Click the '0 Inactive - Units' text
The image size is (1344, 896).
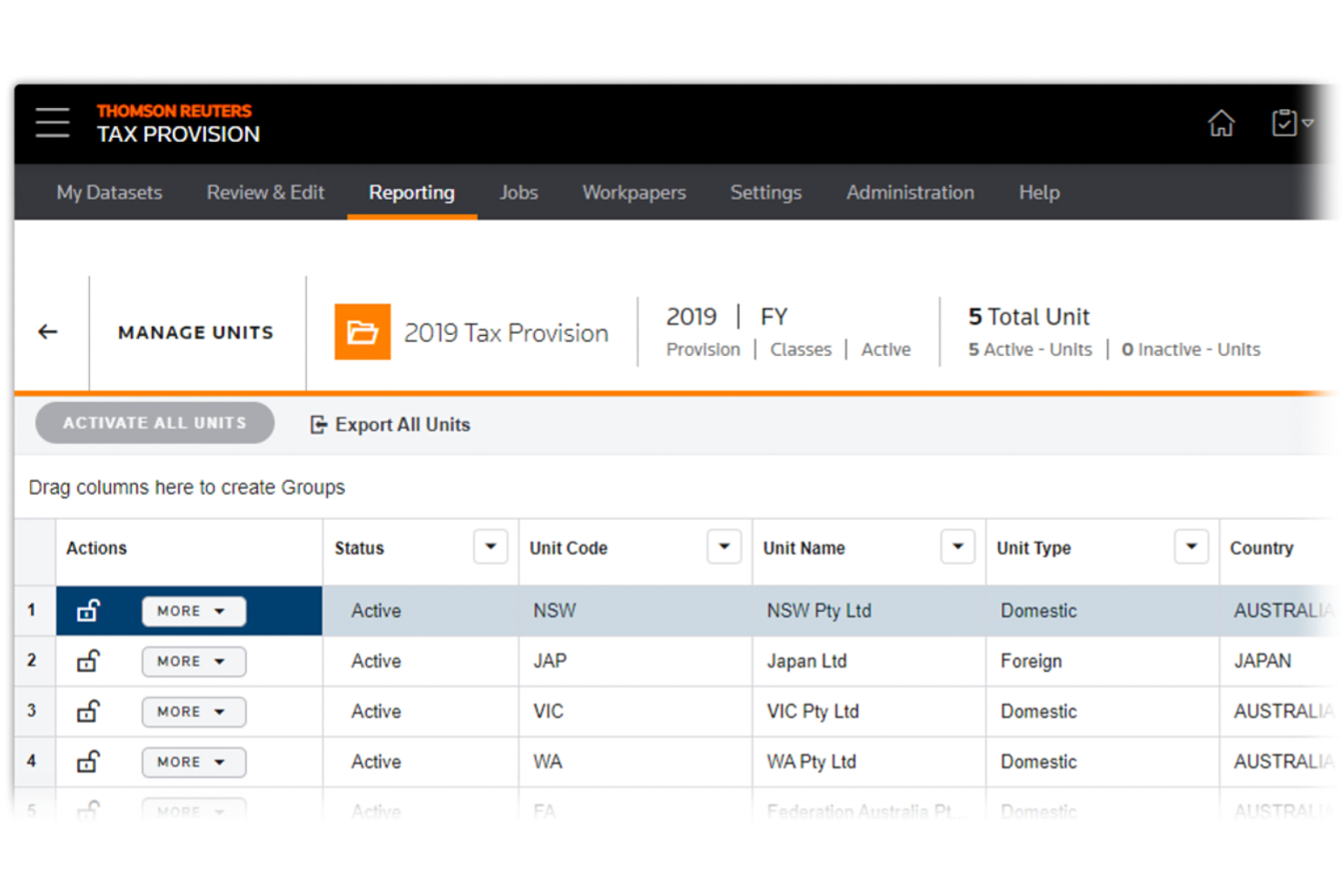click(x=1191, y=350)
